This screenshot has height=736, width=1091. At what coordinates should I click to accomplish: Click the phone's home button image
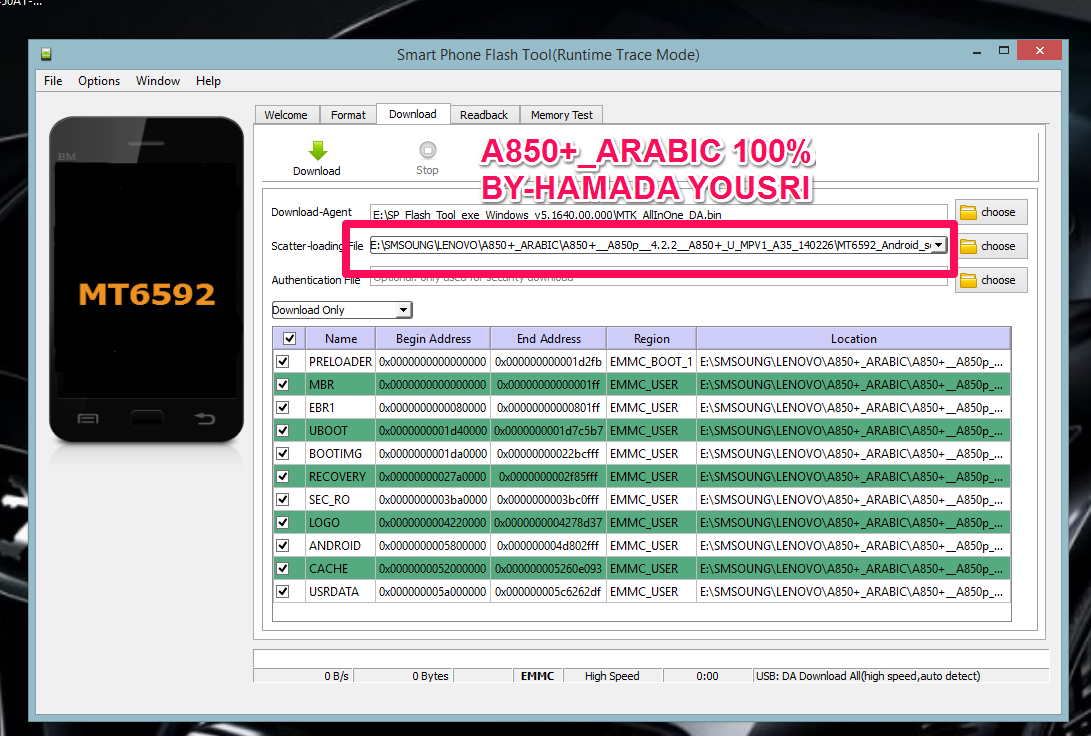click(146, 419)
